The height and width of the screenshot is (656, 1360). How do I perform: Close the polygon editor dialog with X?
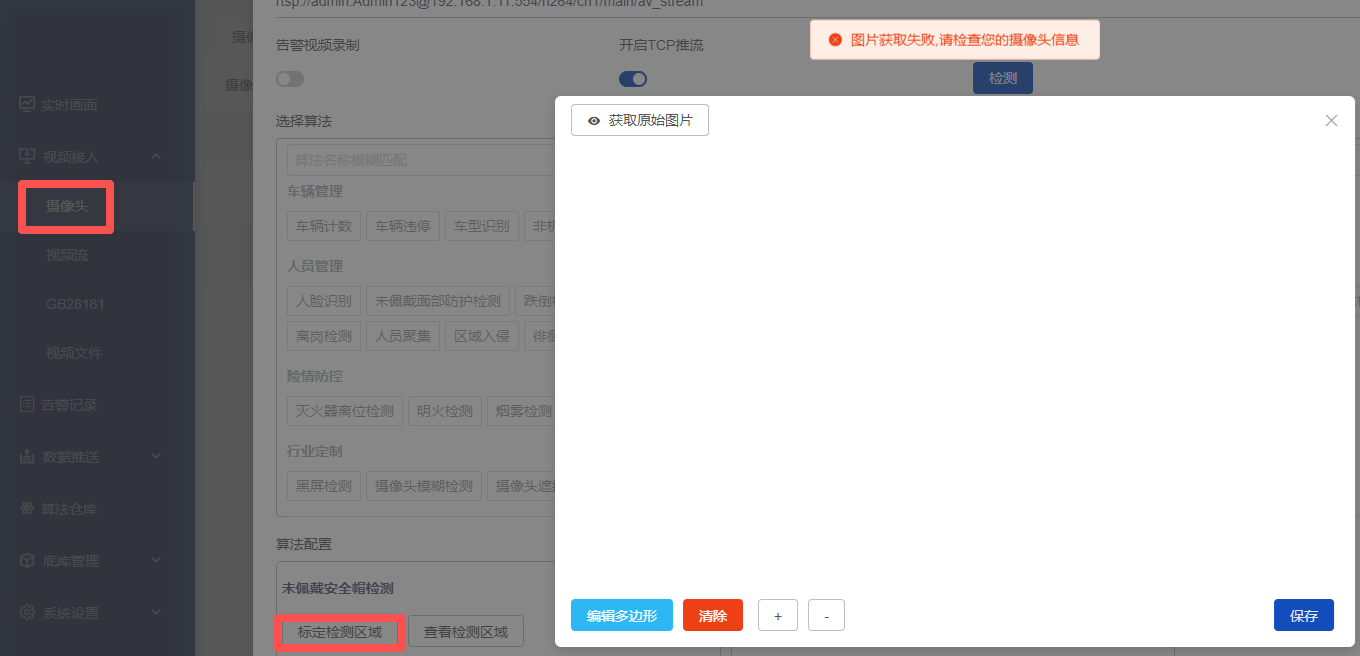pos(1331,121)
